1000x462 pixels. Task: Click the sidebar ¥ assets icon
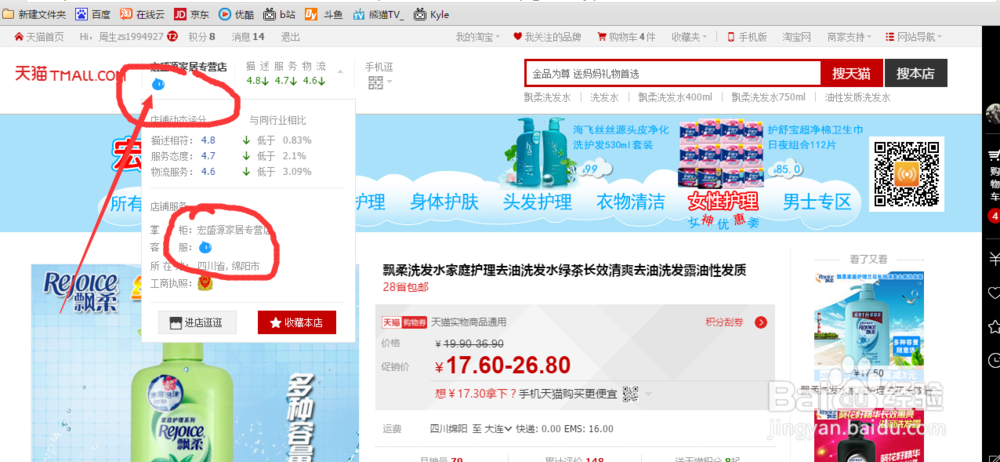point(993,259)
